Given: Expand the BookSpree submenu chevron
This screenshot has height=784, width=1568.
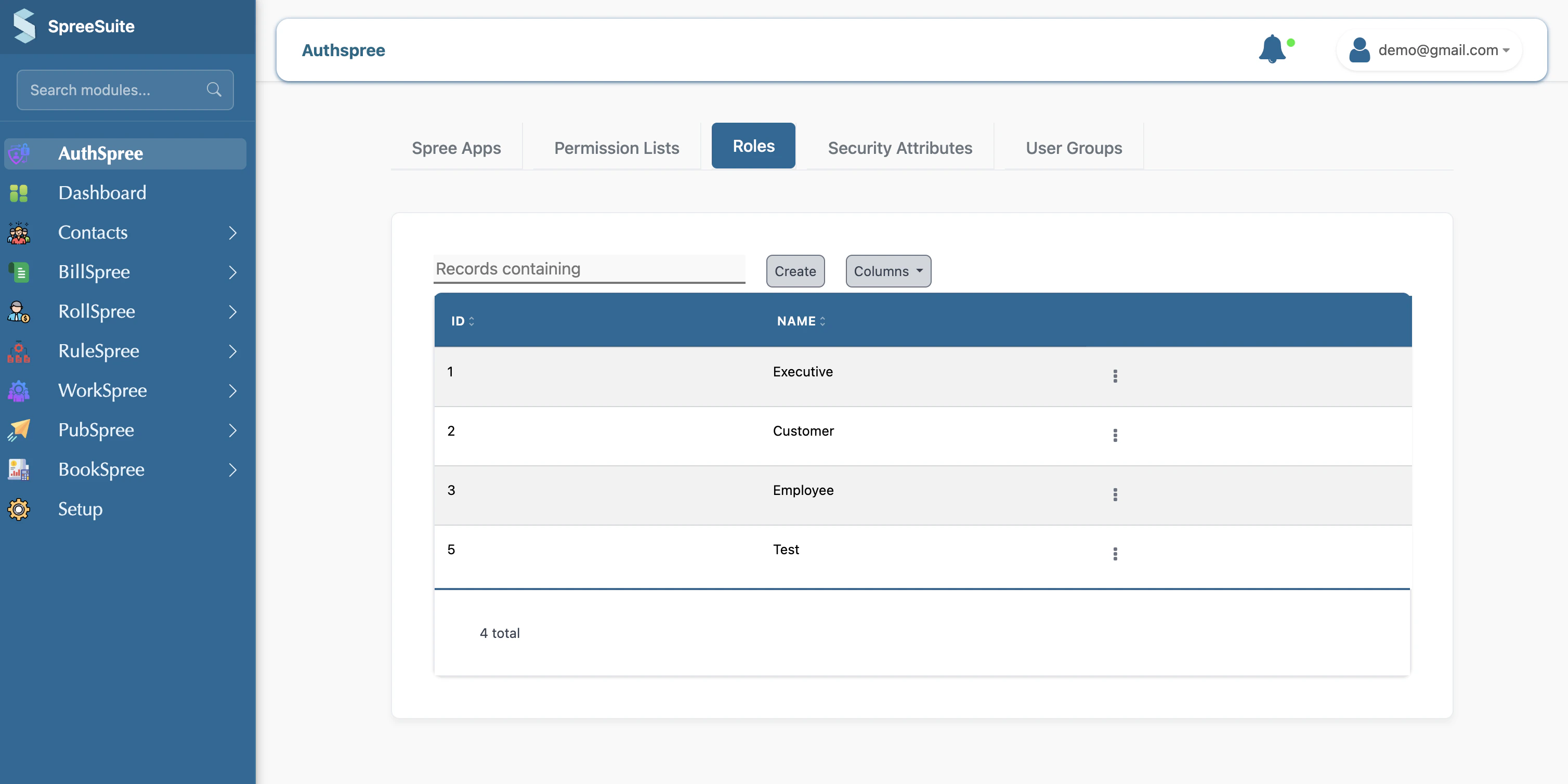Looking at the screenshot, I should click(232, 470).
